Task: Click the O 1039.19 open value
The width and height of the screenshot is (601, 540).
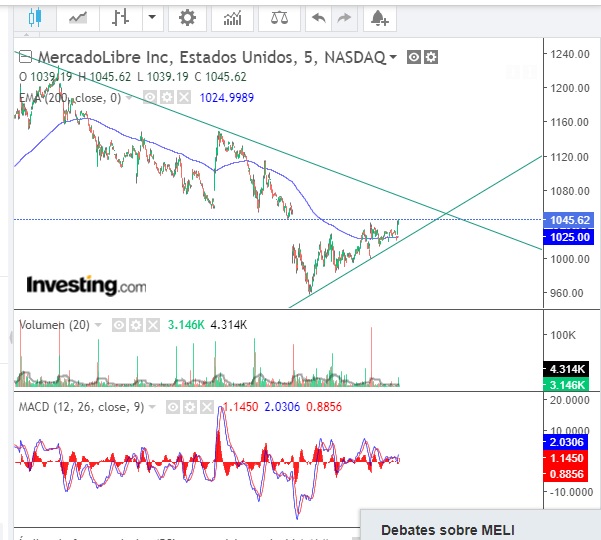Action: (46, 77)
